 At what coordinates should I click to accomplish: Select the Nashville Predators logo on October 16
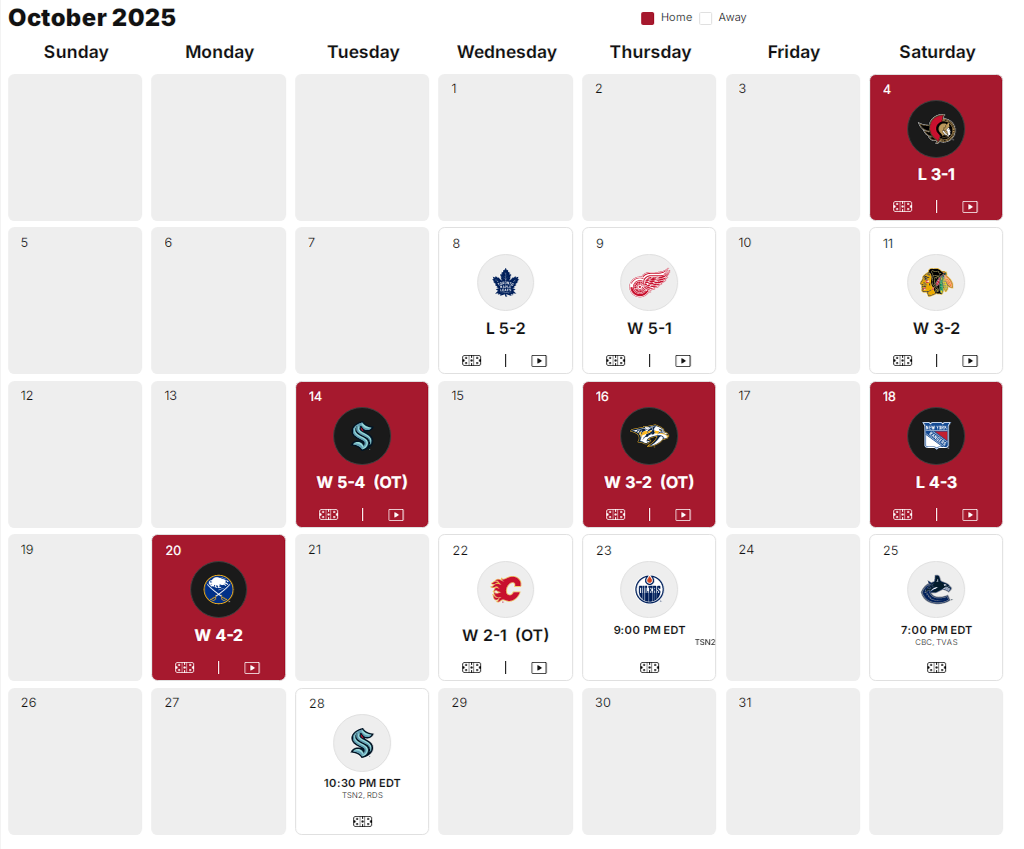click(649, 435)
